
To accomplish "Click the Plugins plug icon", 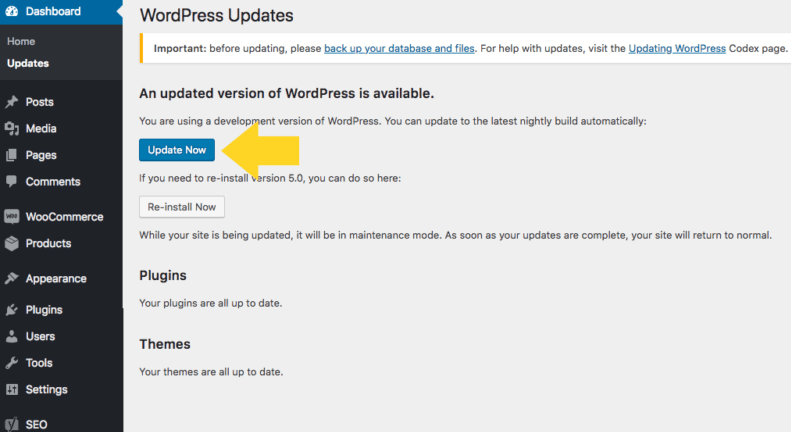I will 12,309.
